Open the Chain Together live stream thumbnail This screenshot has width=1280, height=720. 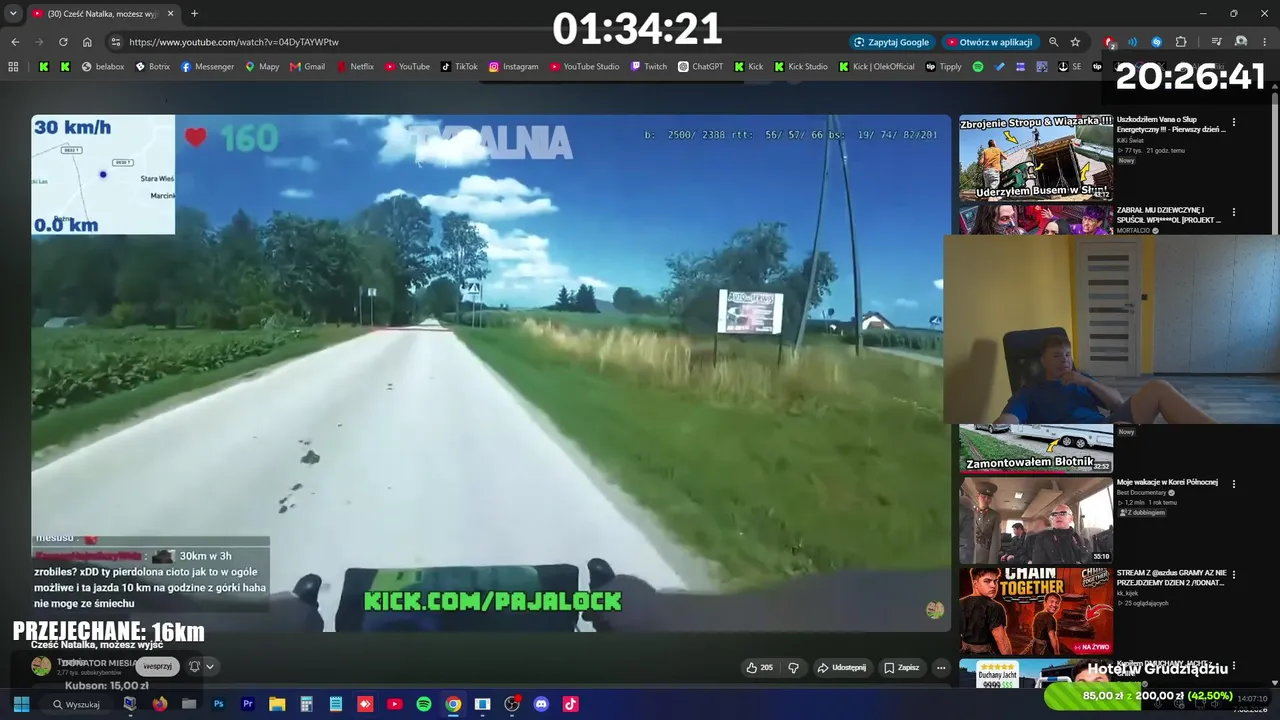[1036, 611]
